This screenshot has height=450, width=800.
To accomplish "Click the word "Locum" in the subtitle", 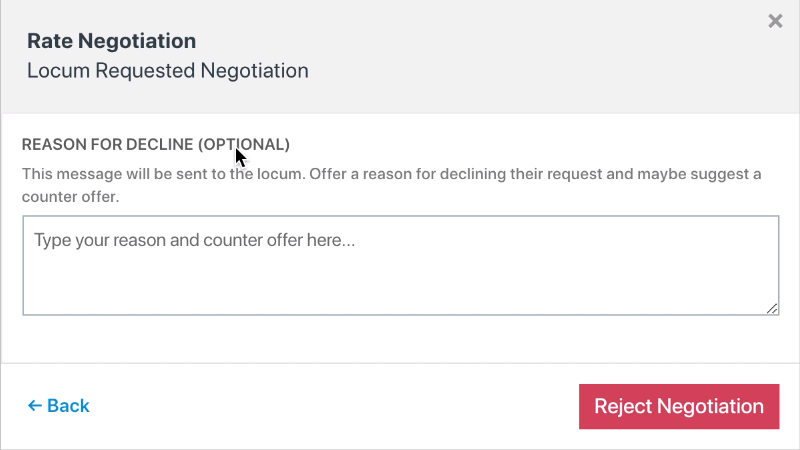I will 54,71.
